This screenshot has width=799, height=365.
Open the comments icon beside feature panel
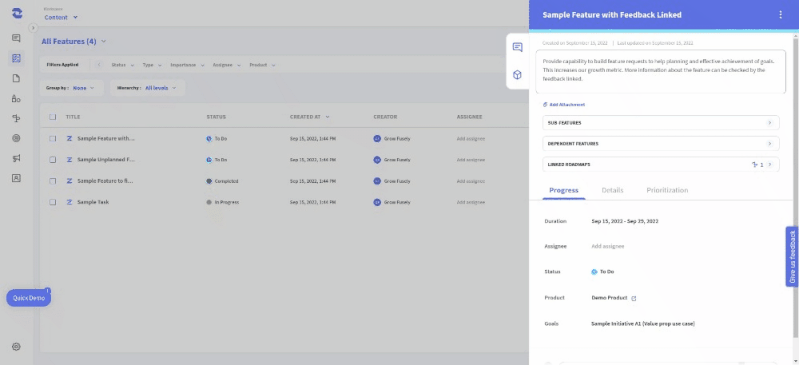click(x=517, y=47)
